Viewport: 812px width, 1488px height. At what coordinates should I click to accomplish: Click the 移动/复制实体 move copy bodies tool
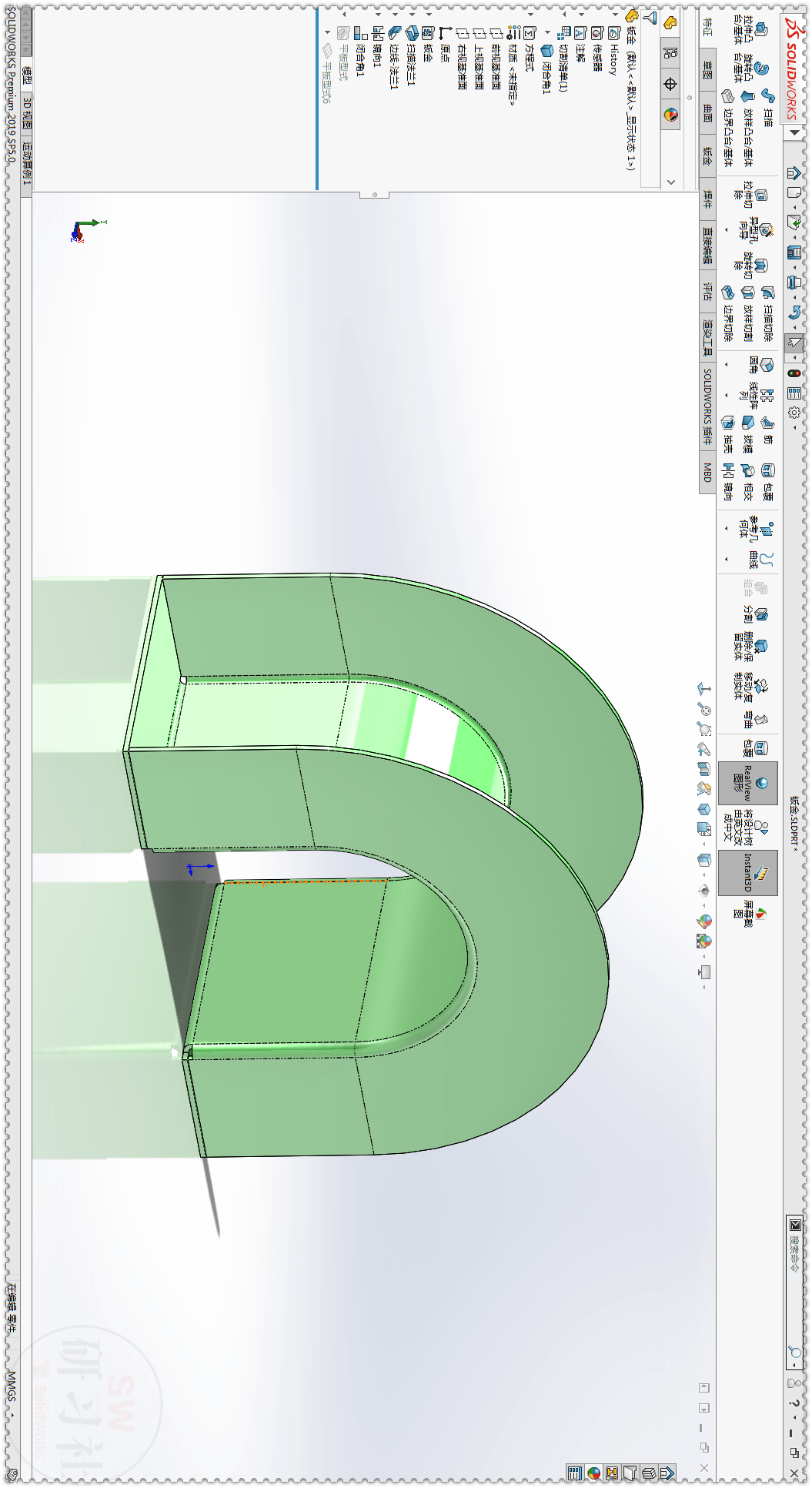click(x=750, y=687)
